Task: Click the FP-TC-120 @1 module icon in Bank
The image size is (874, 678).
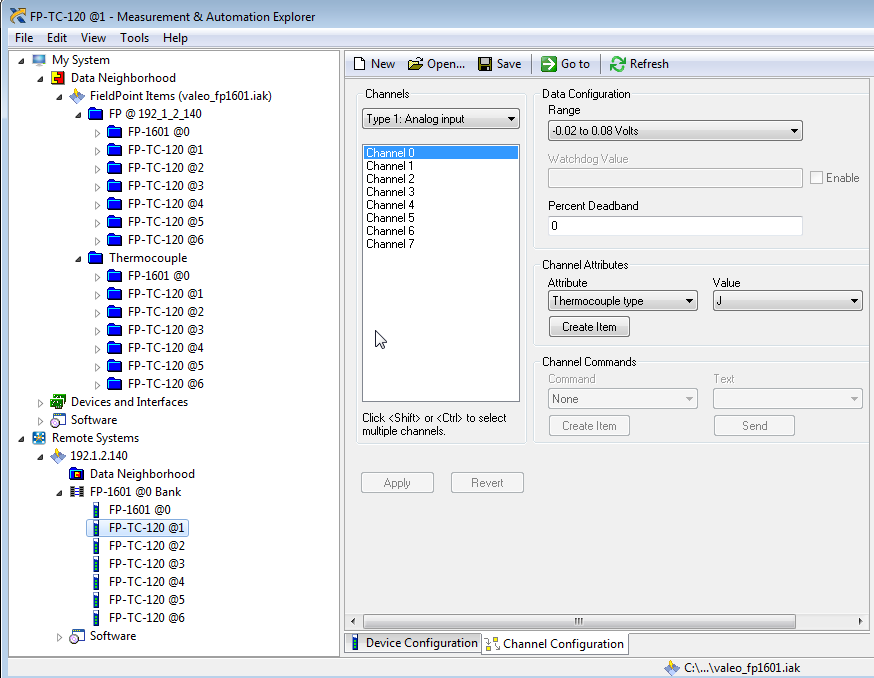Action: tap(96, 528)
